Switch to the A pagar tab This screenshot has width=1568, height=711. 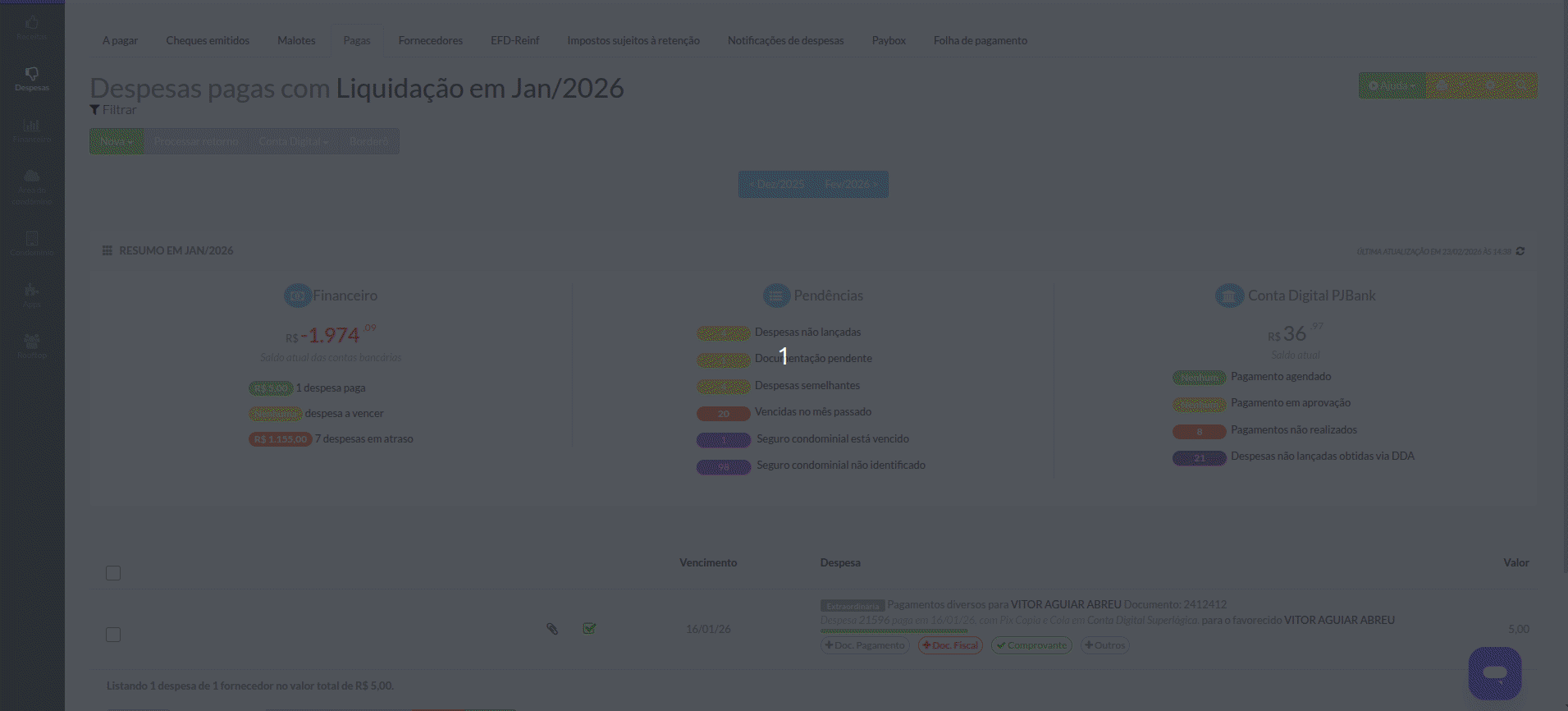coord(120,40)
